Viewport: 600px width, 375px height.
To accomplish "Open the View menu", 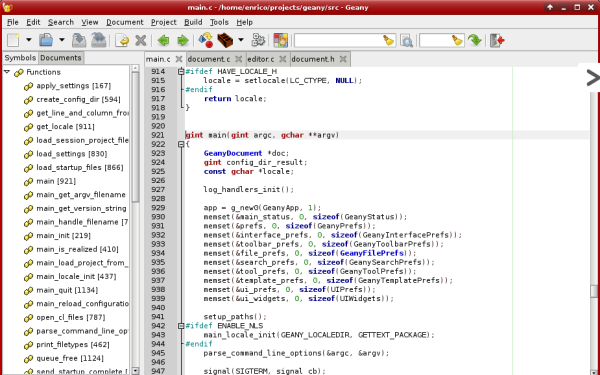I will pos(90,22).
